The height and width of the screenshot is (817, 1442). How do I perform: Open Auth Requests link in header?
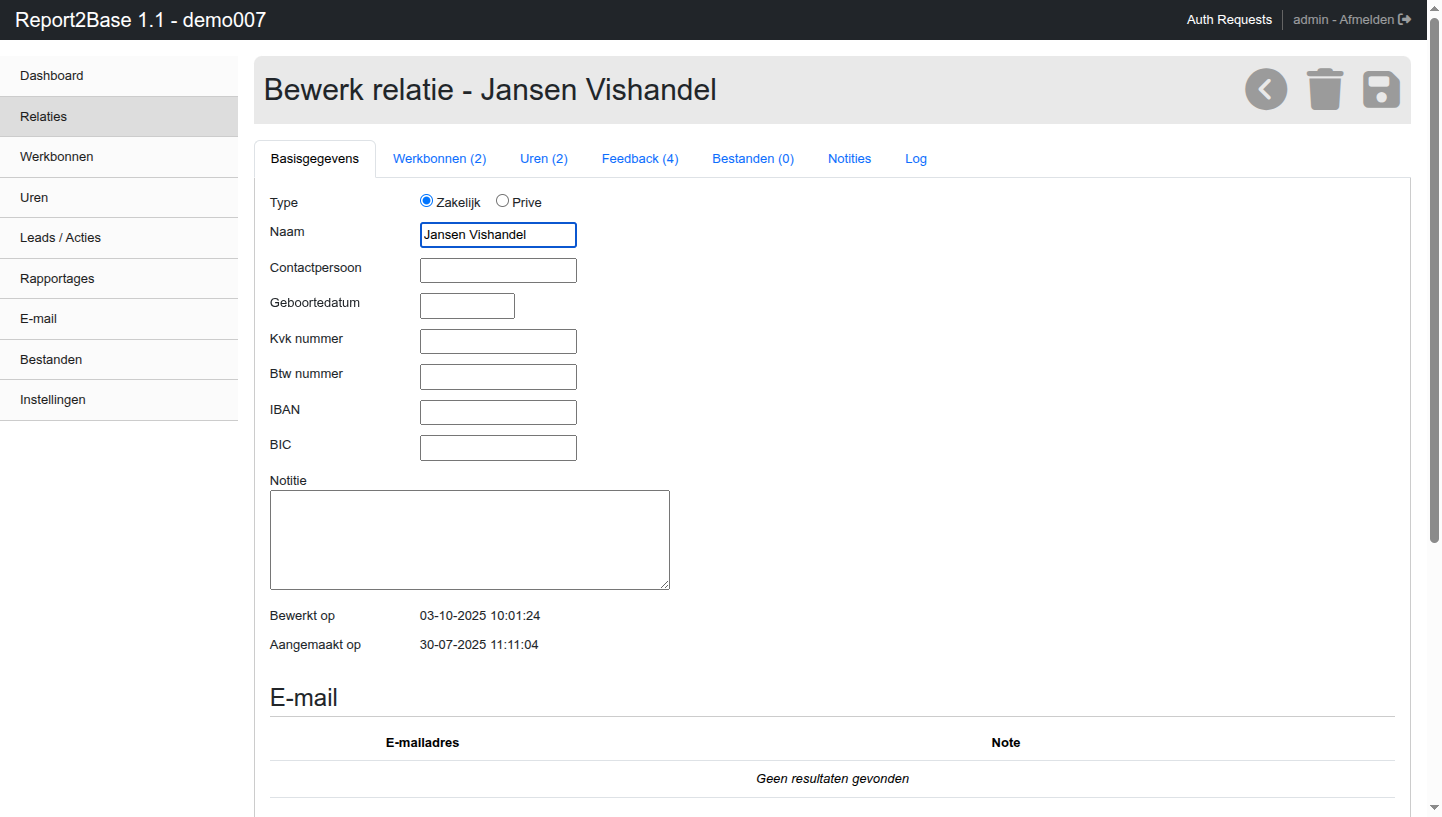click(1229, 20)
